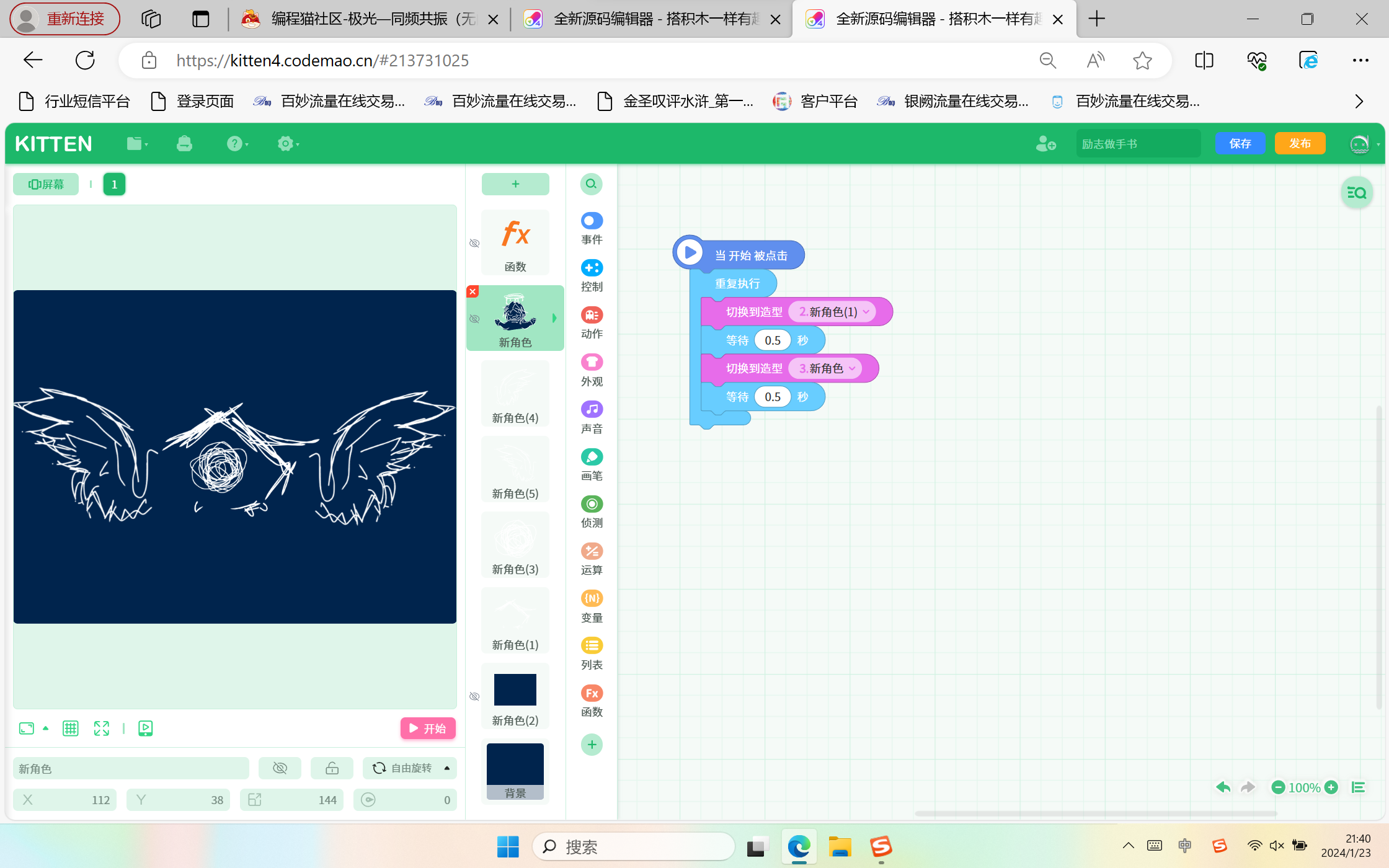Toggle sprite hidden state in properties bar

[x=280, y=768]
